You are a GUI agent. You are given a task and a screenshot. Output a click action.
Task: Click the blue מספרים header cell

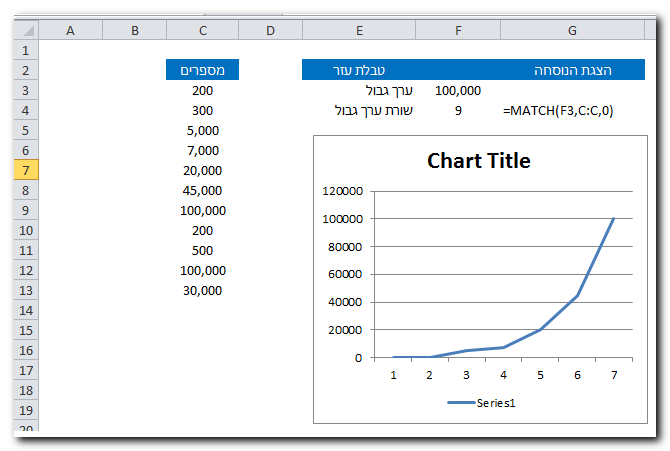[x=203, y=70]
